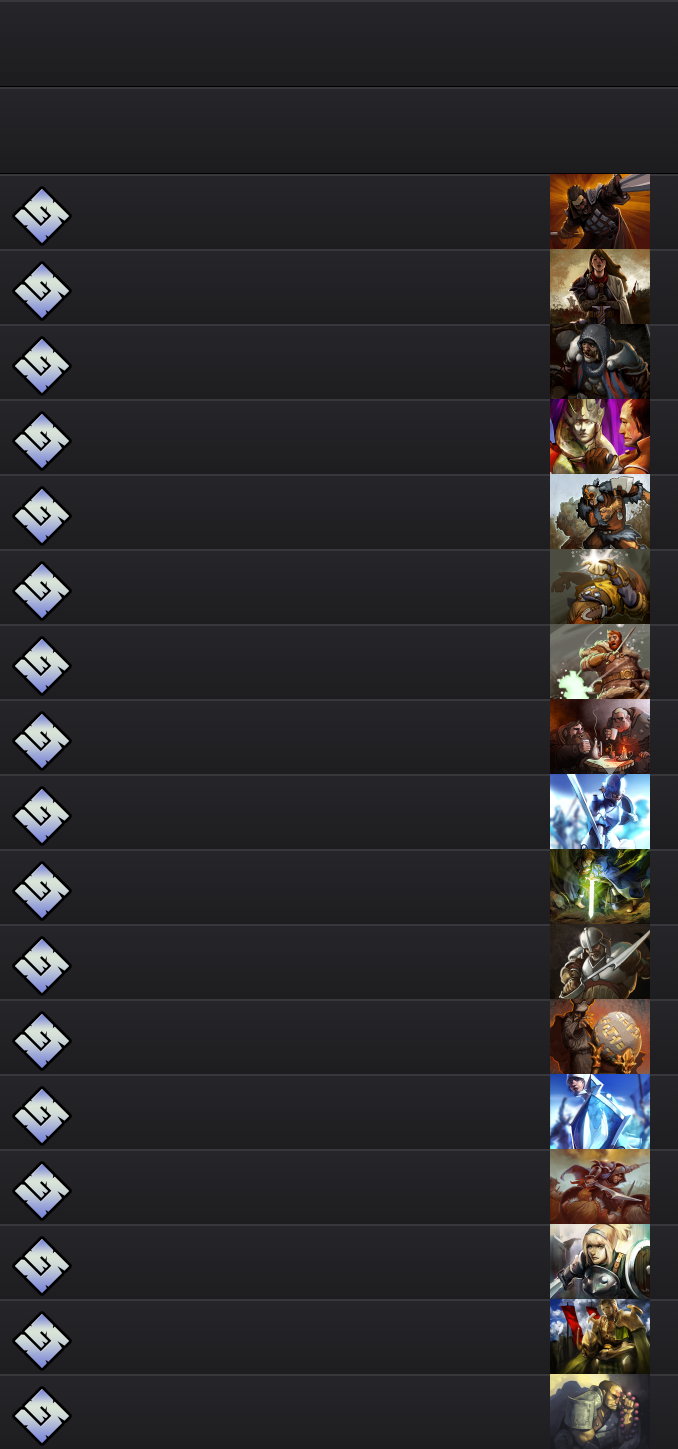Open the crowned statue on purple background thumbnail
The image size is (678, 1449).
click(600, 437)
